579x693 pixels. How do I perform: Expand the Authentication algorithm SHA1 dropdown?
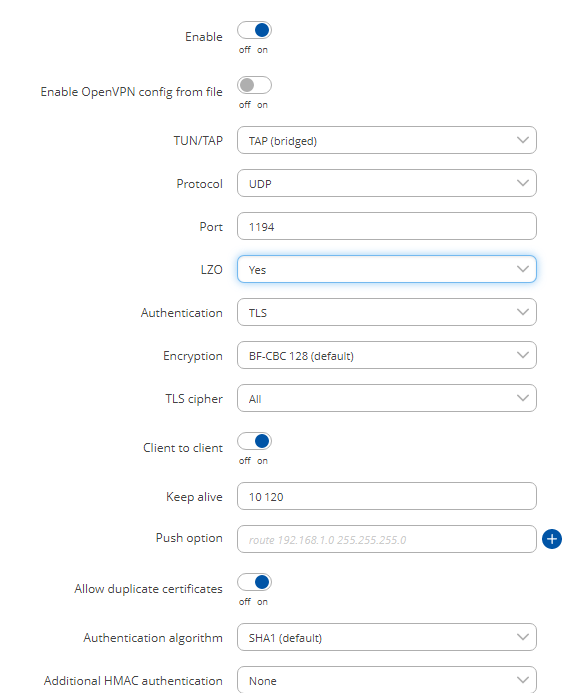tap(387, 637)
